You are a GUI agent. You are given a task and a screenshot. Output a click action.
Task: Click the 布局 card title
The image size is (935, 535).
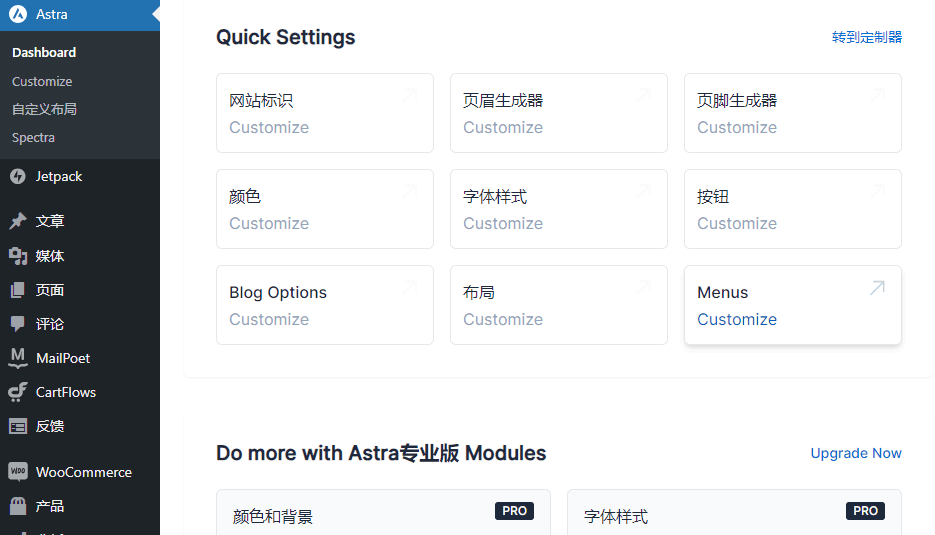pos(479,292)
